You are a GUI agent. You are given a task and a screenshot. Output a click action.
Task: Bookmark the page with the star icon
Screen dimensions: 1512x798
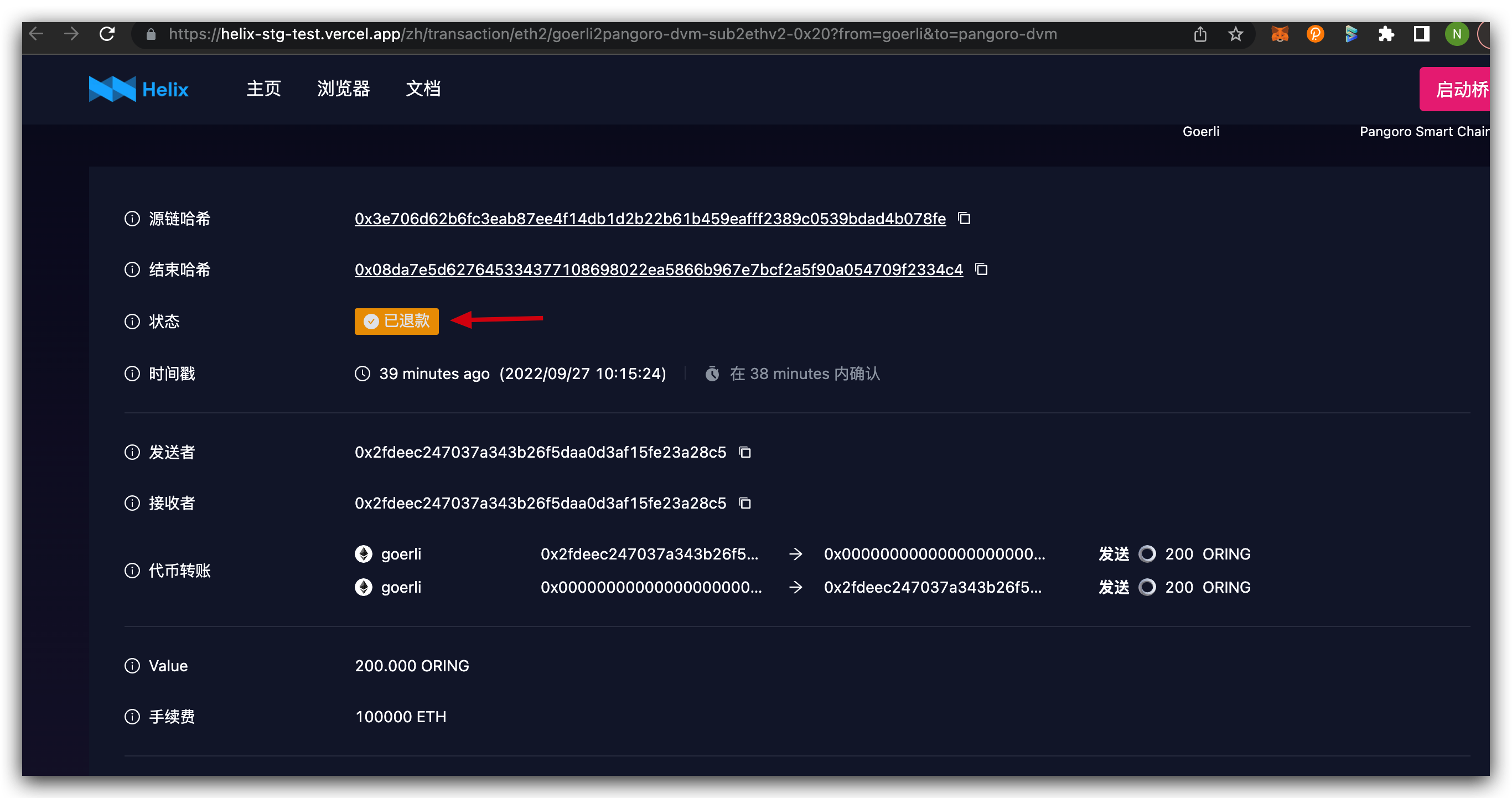pyautogui.click(x=1235, y=33)
